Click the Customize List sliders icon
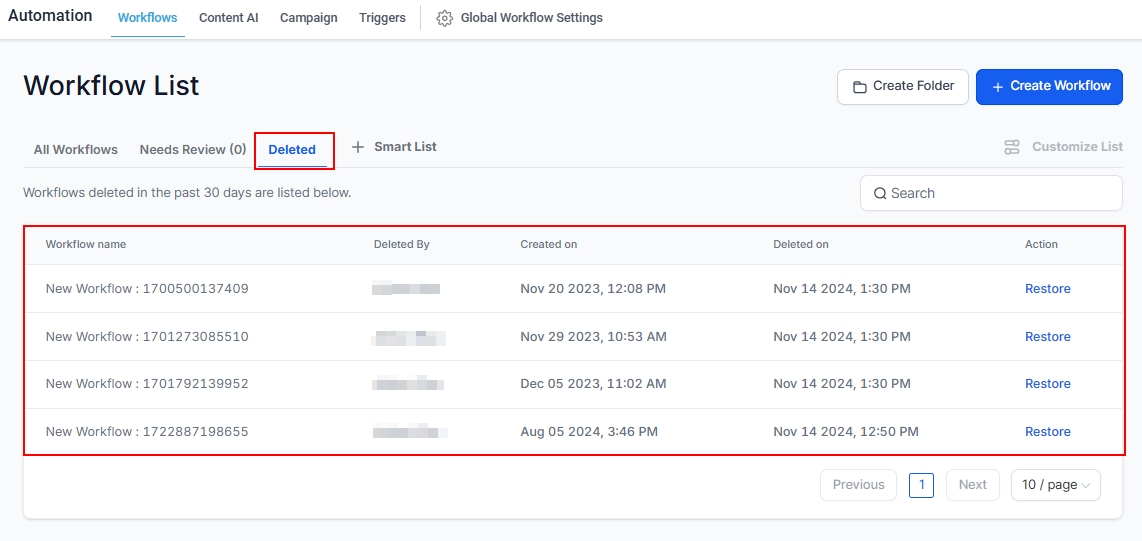Image resolution: width=1142 pixels, height=541 pixels. [x=1012, y=147]
